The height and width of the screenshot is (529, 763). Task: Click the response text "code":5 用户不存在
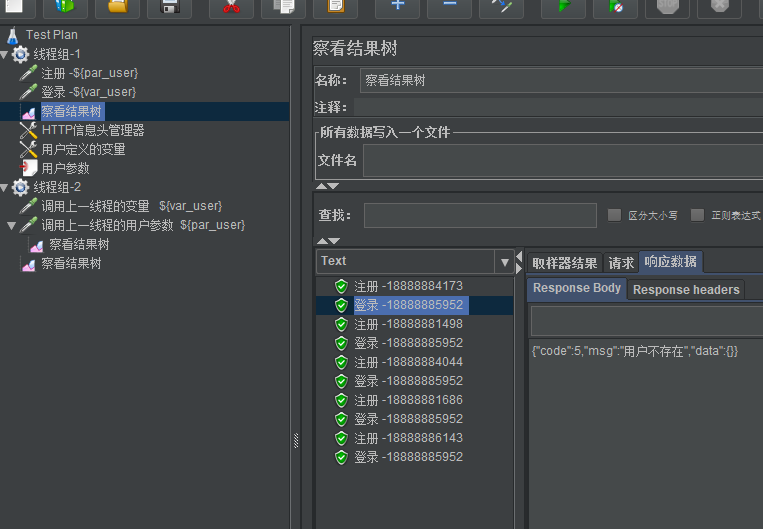[635, 351]
